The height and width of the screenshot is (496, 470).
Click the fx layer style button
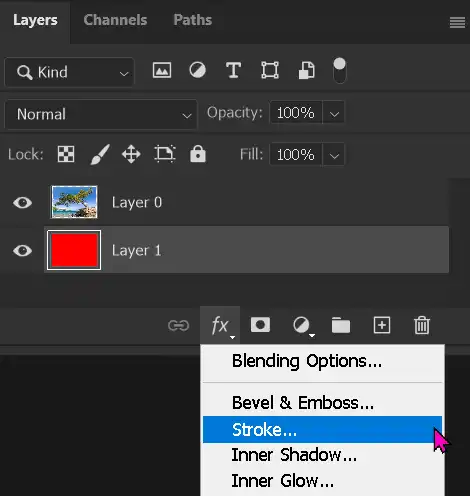pos(220,325)
